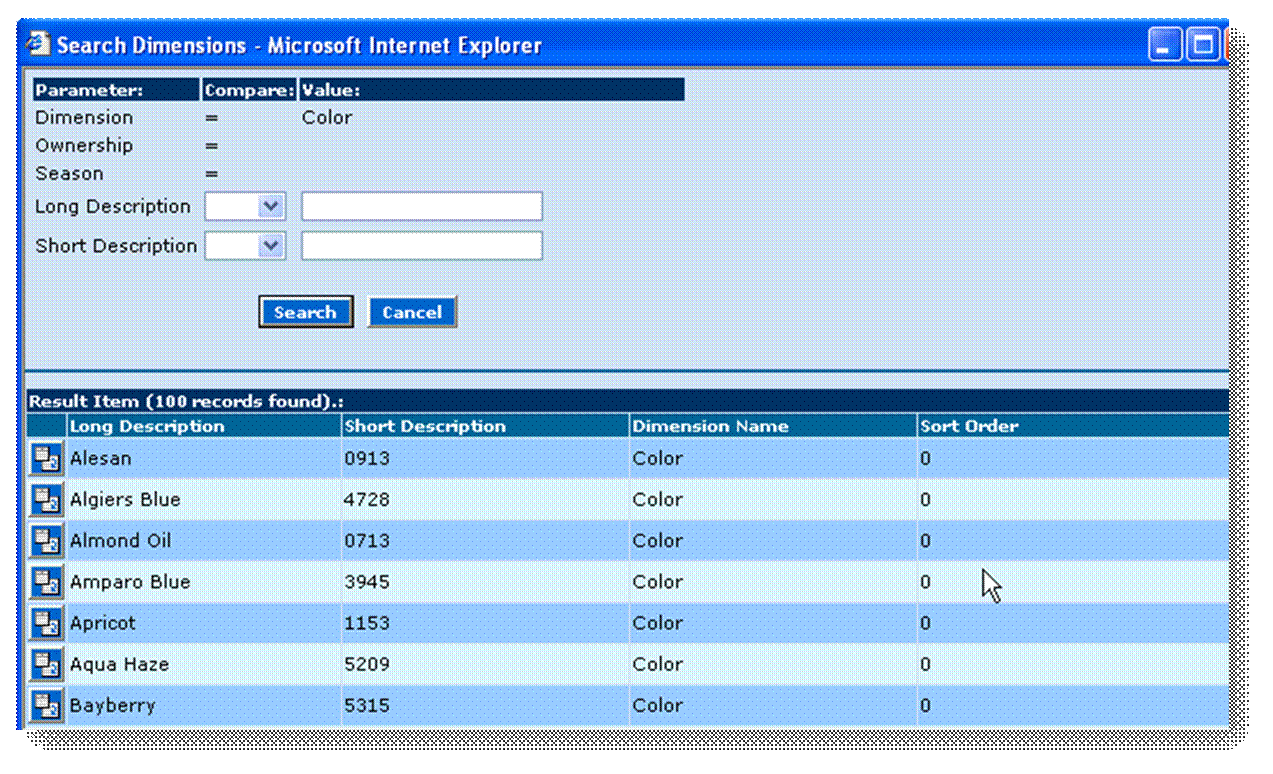Focus the Short Description value field
This screenshot has height=774, width=1273.
tap(422, 246)
